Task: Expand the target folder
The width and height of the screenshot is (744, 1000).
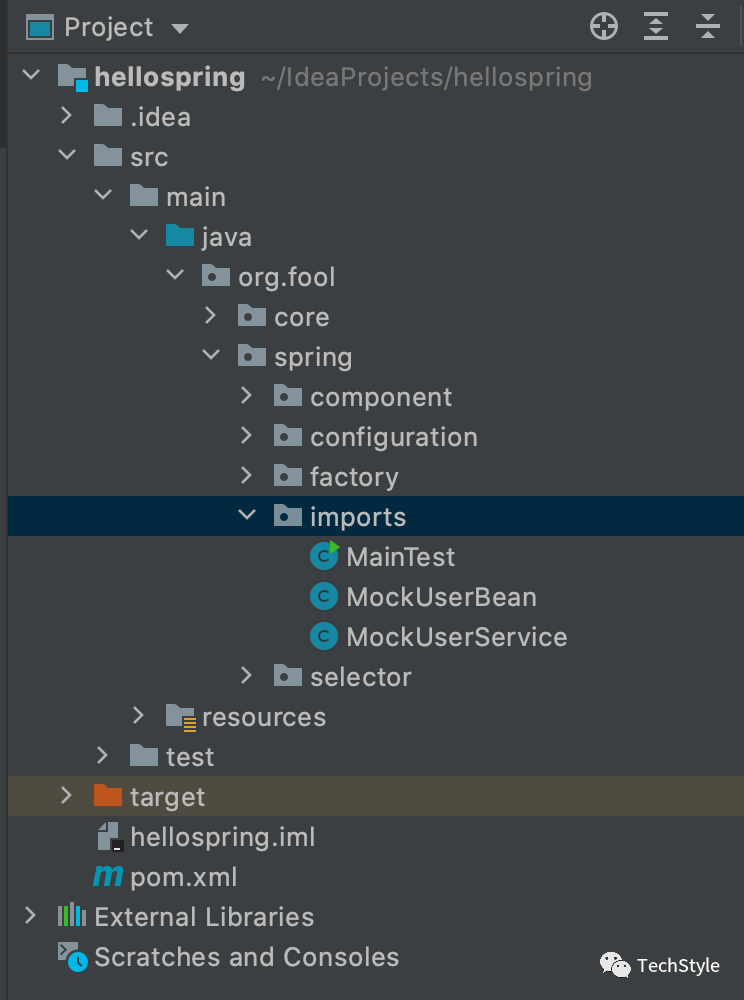Action: click(x=66, y=796)
